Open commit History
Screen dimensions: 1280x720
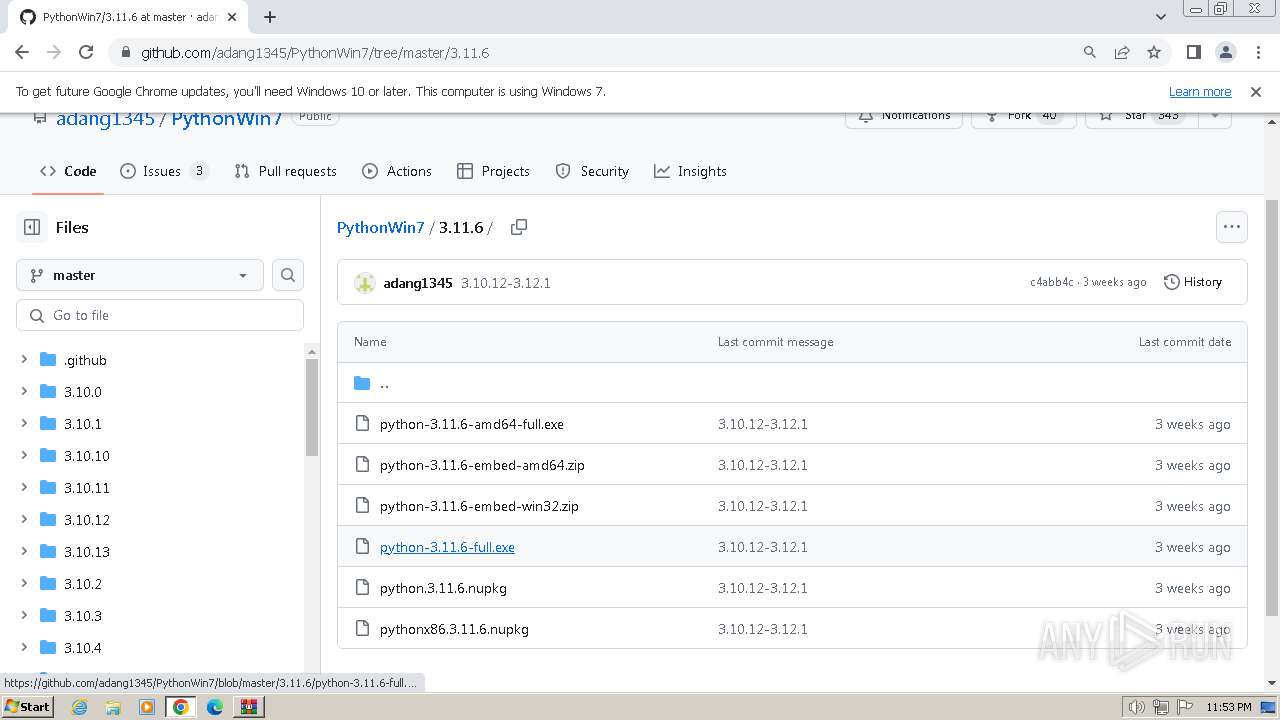point(1193,282)
